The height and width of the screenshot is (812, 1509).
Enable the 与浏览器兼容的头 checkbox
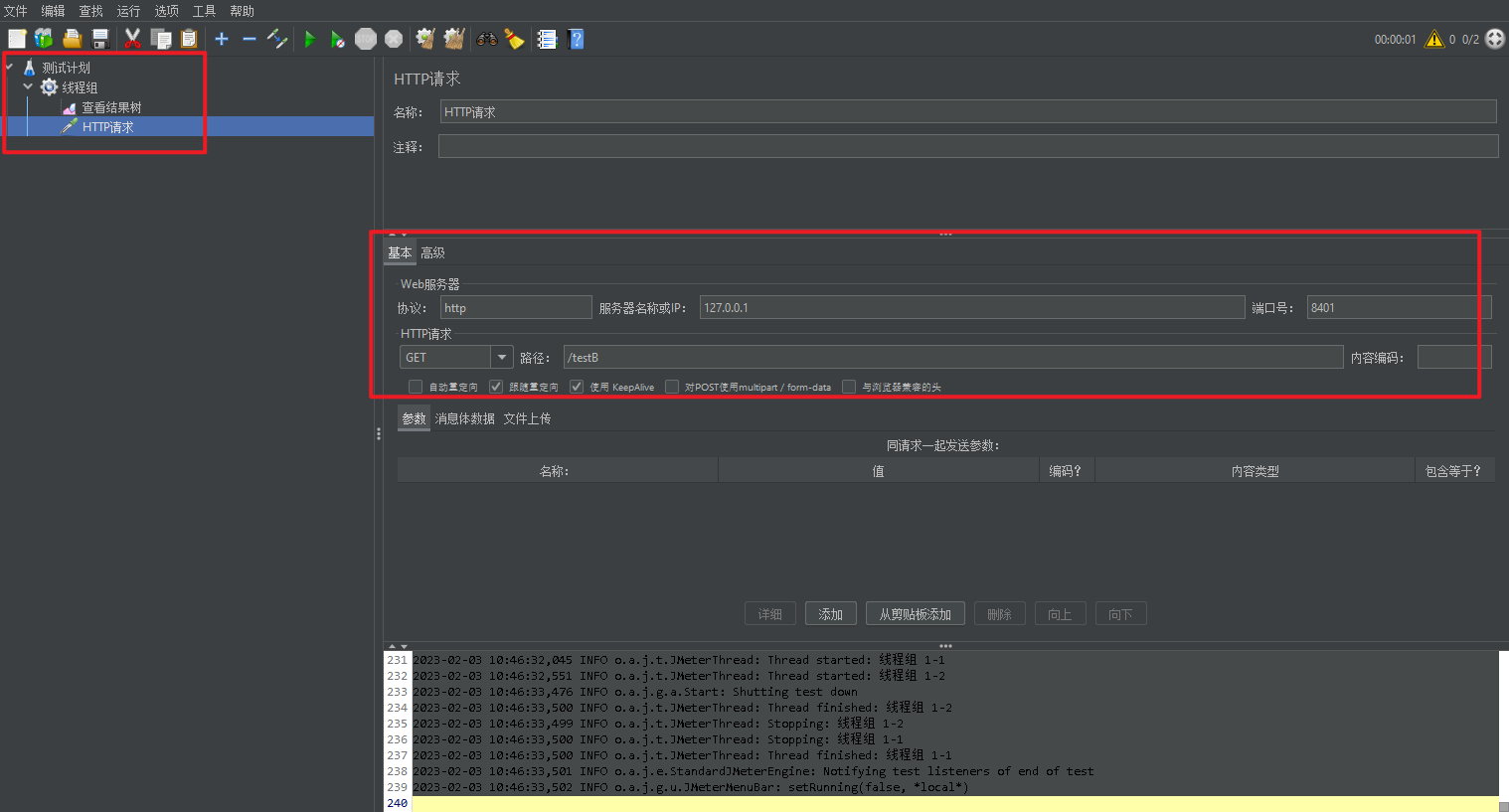[x=849, y=387]
